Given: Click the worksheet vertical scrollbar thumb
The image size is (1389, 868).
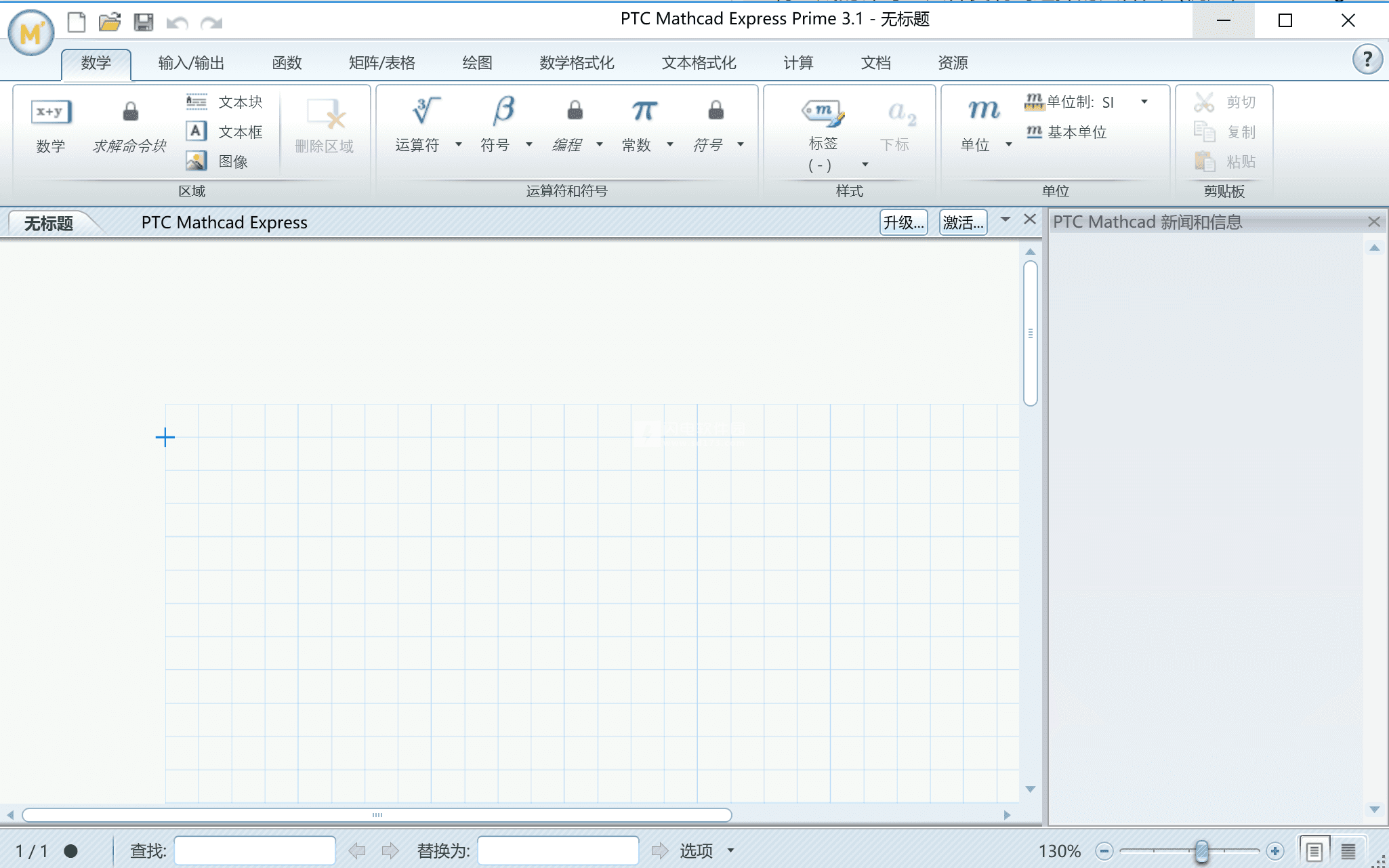Looking at the screenshot, I should (1031, 333).
